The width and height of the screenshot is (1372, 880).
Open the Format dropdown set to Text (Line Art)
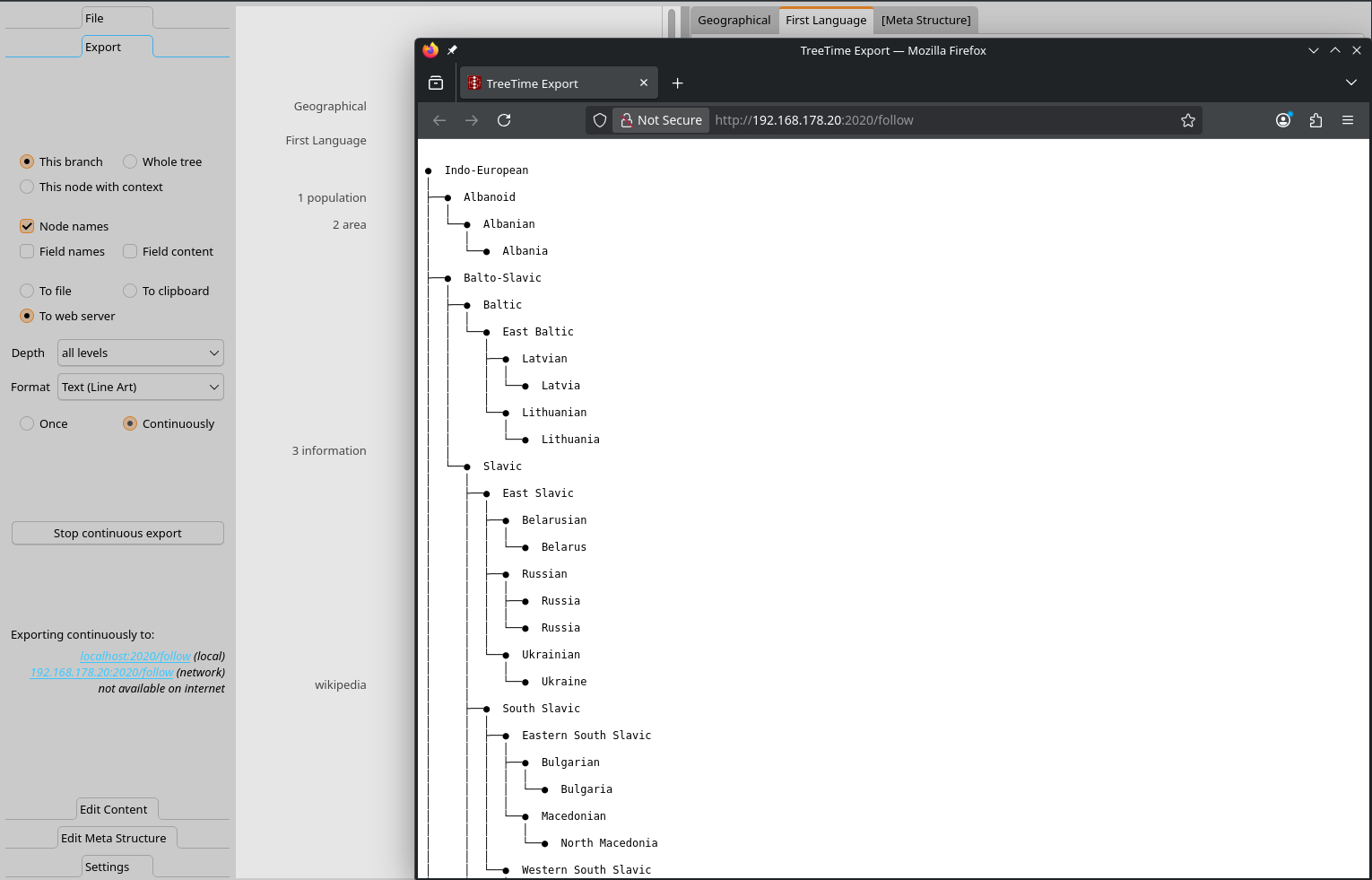[141, 388]
